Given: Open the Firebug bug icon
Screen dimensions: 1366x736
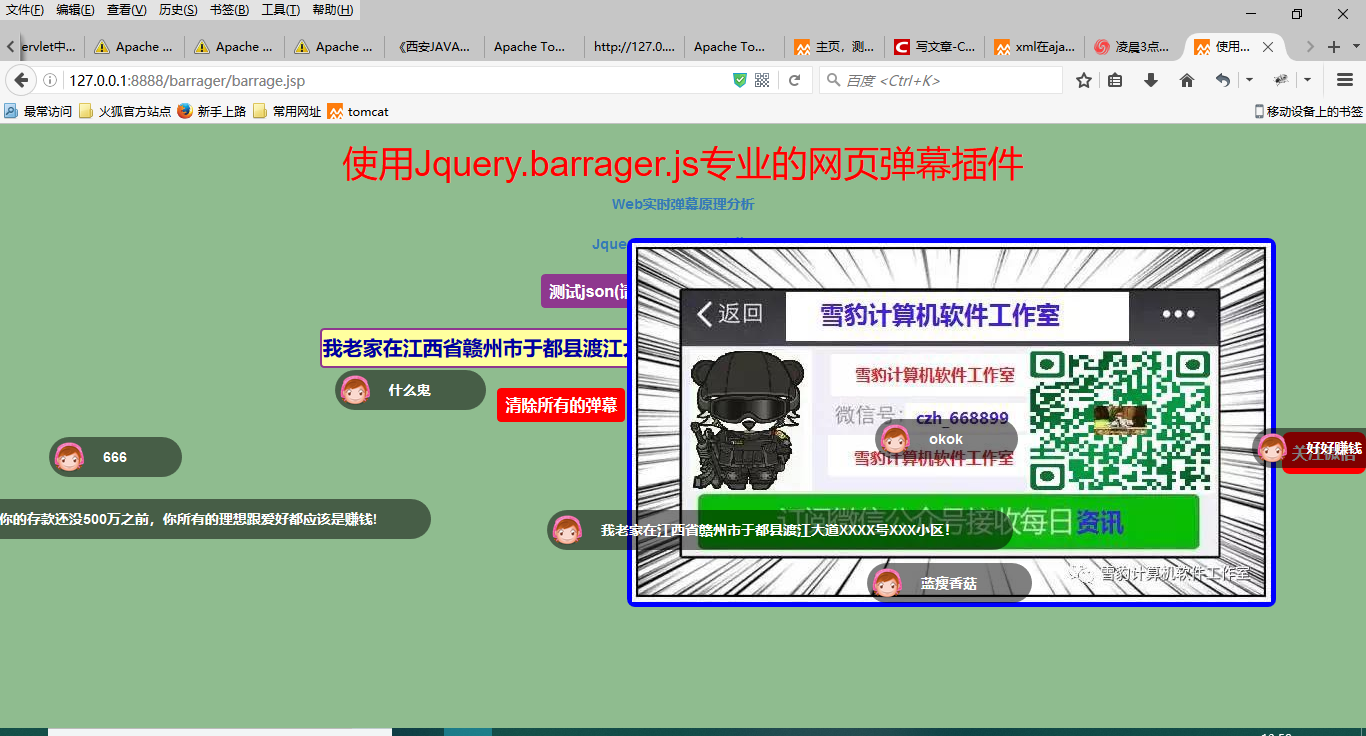Looking at the screenshot, I should 1281,80.
